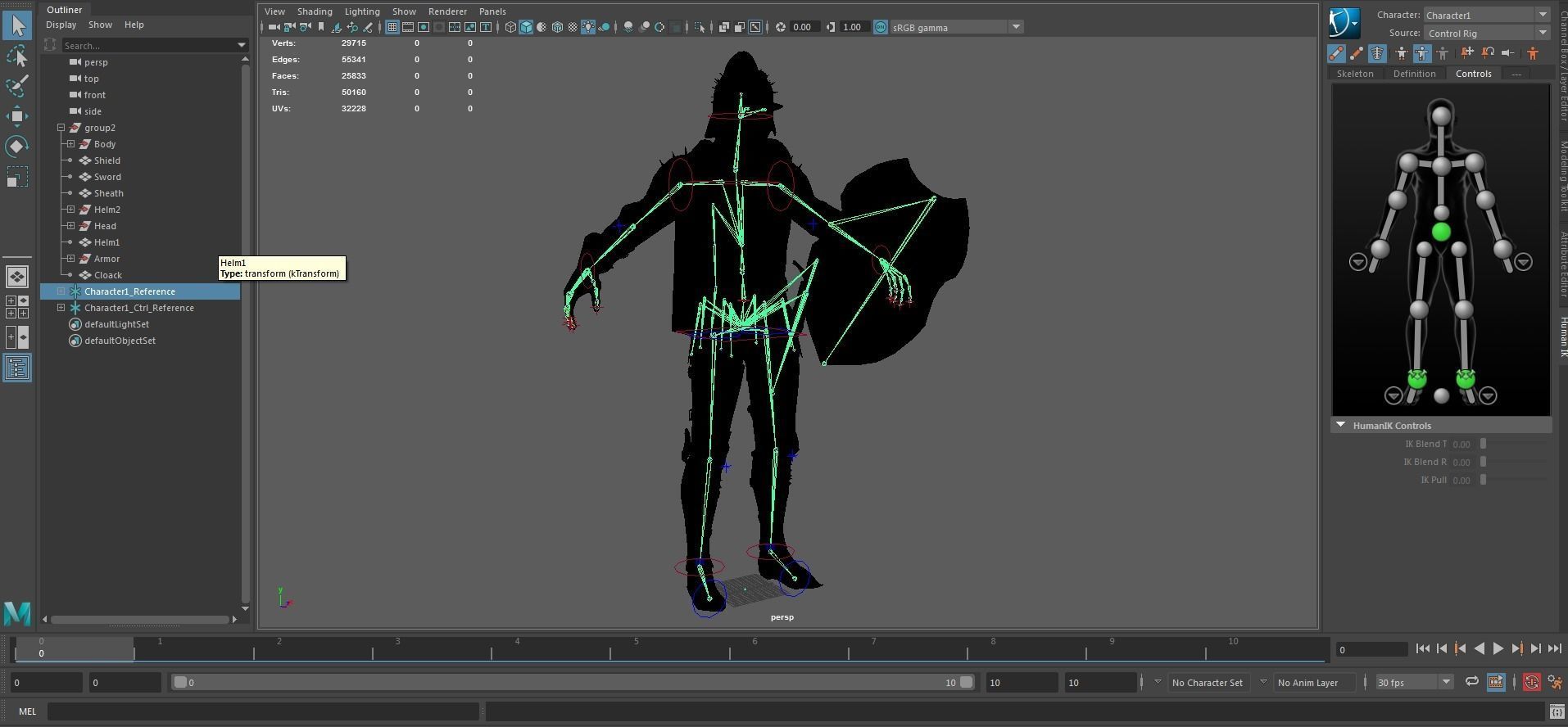
Task: Collapse the HumanIK Controls section
Action: [1341, 425]
